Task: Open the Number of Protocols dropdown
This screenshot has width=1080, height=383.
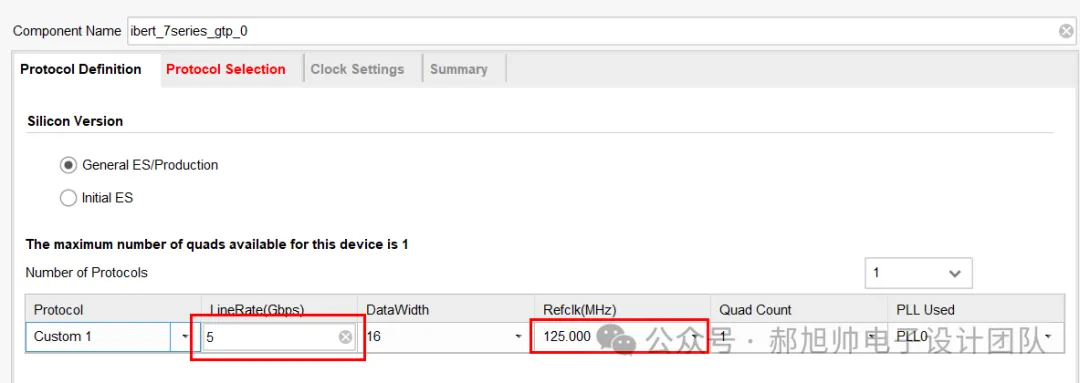Action: 919,273
